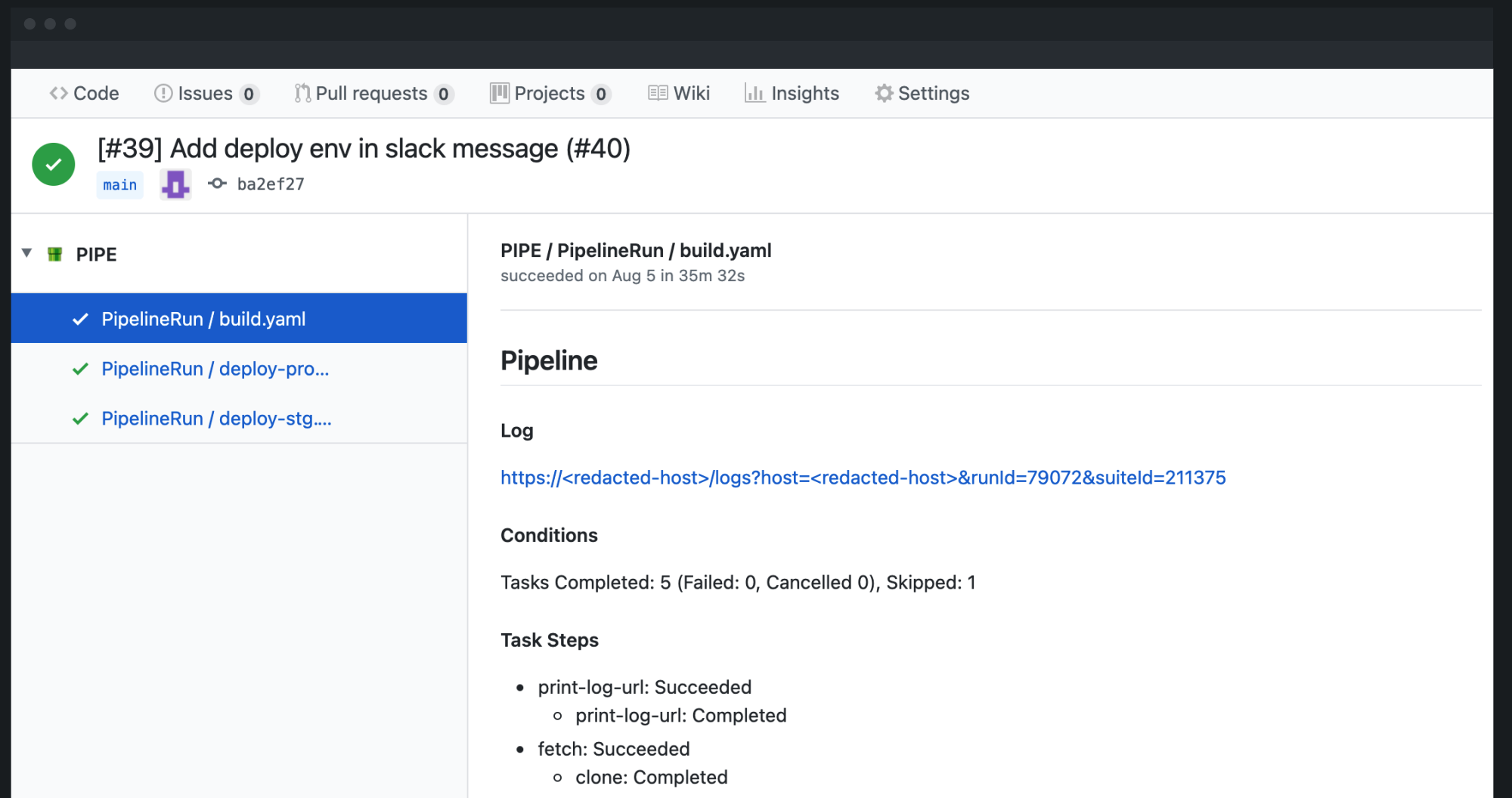This screenshot has height=798, width=1512.
Task: Click the green PIPE app icon
Action: click(55, 254)
